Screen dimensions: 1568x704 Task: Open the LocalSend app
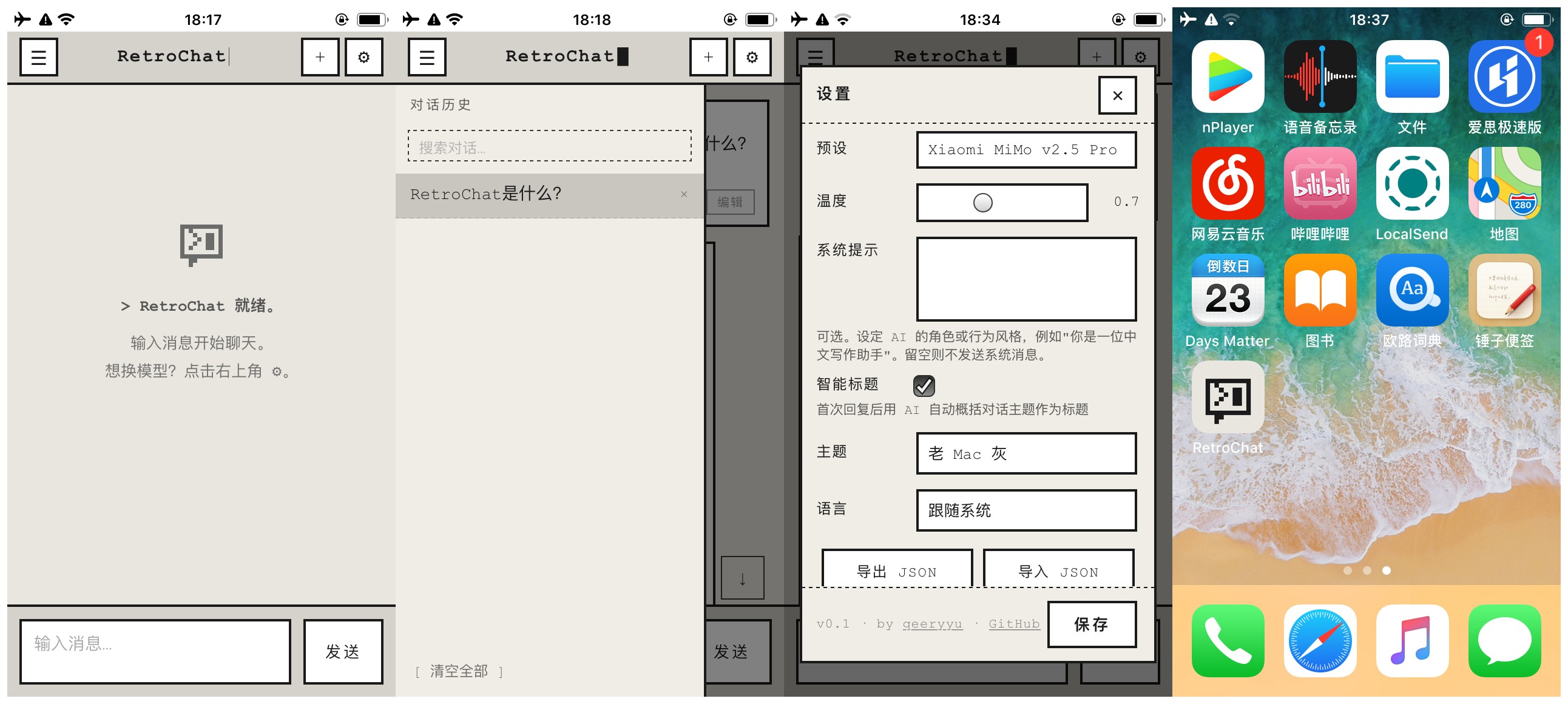tap(1412, 183)
